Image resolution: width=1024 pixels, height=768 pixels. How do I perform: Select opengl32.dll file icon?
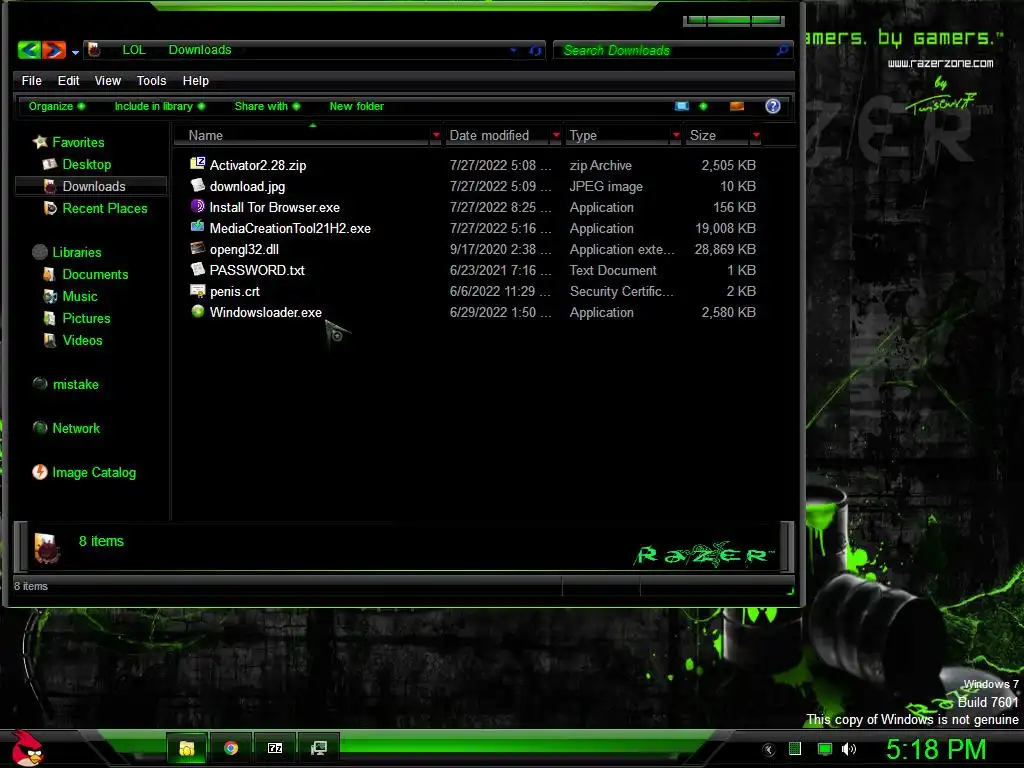coord(197,248)
